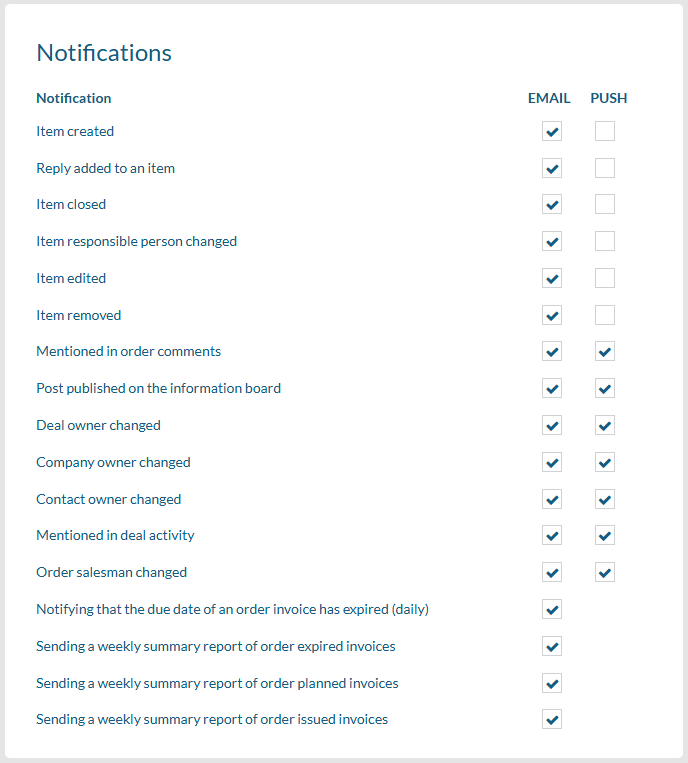Uncheck email for daily expired invoice due date
Image resolution: width=688 pixels, height=763 pixels.
(x=552, y=609)
